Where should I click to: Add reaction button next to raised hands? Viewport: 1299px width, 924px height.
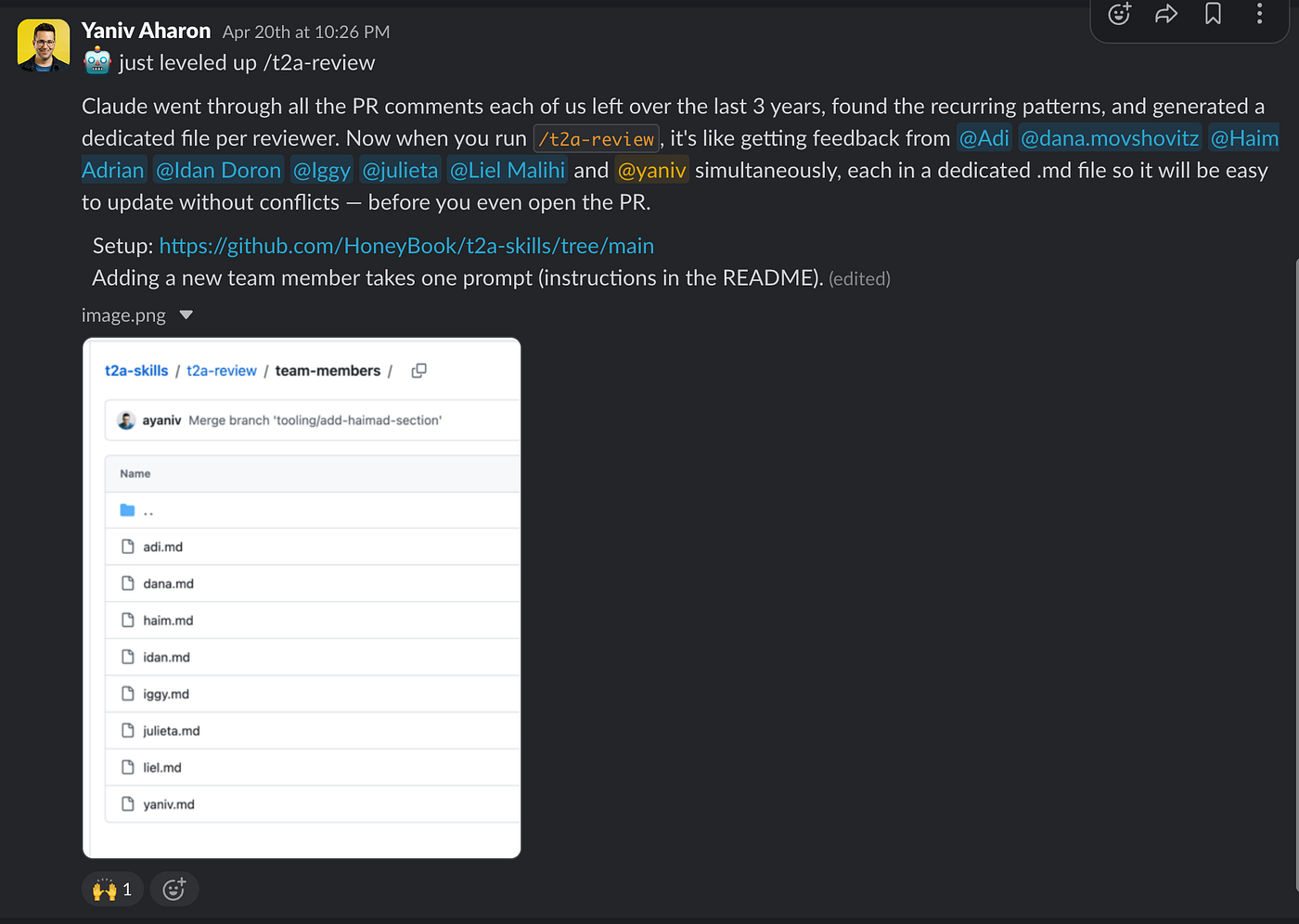[174, 890]
